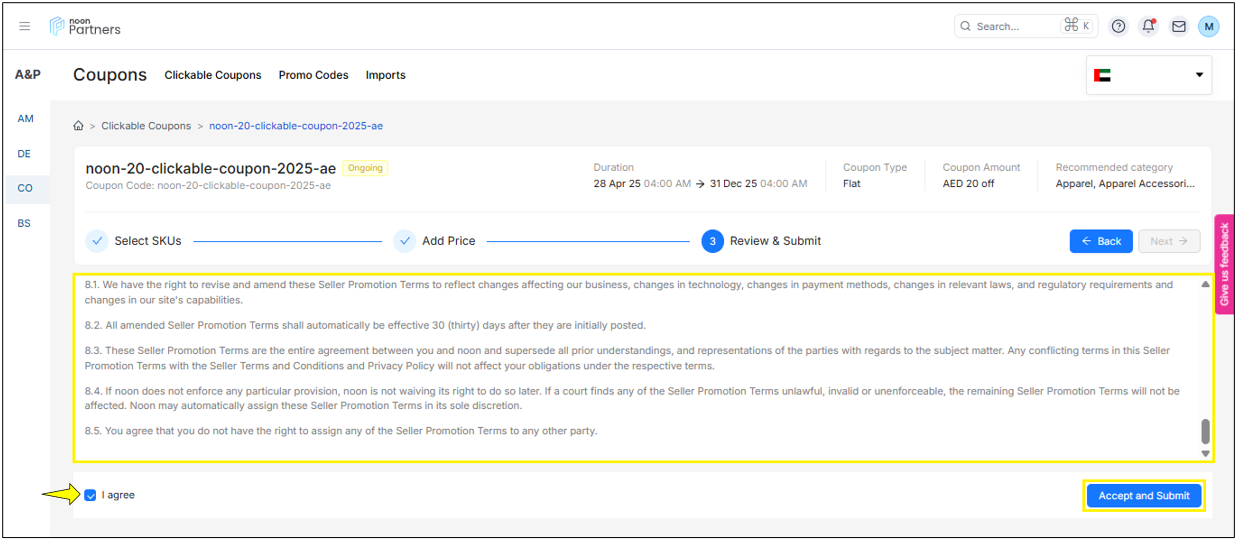1236x539 pixels.
Task: Switch to the Promo Codes tab
Action: 313,75
